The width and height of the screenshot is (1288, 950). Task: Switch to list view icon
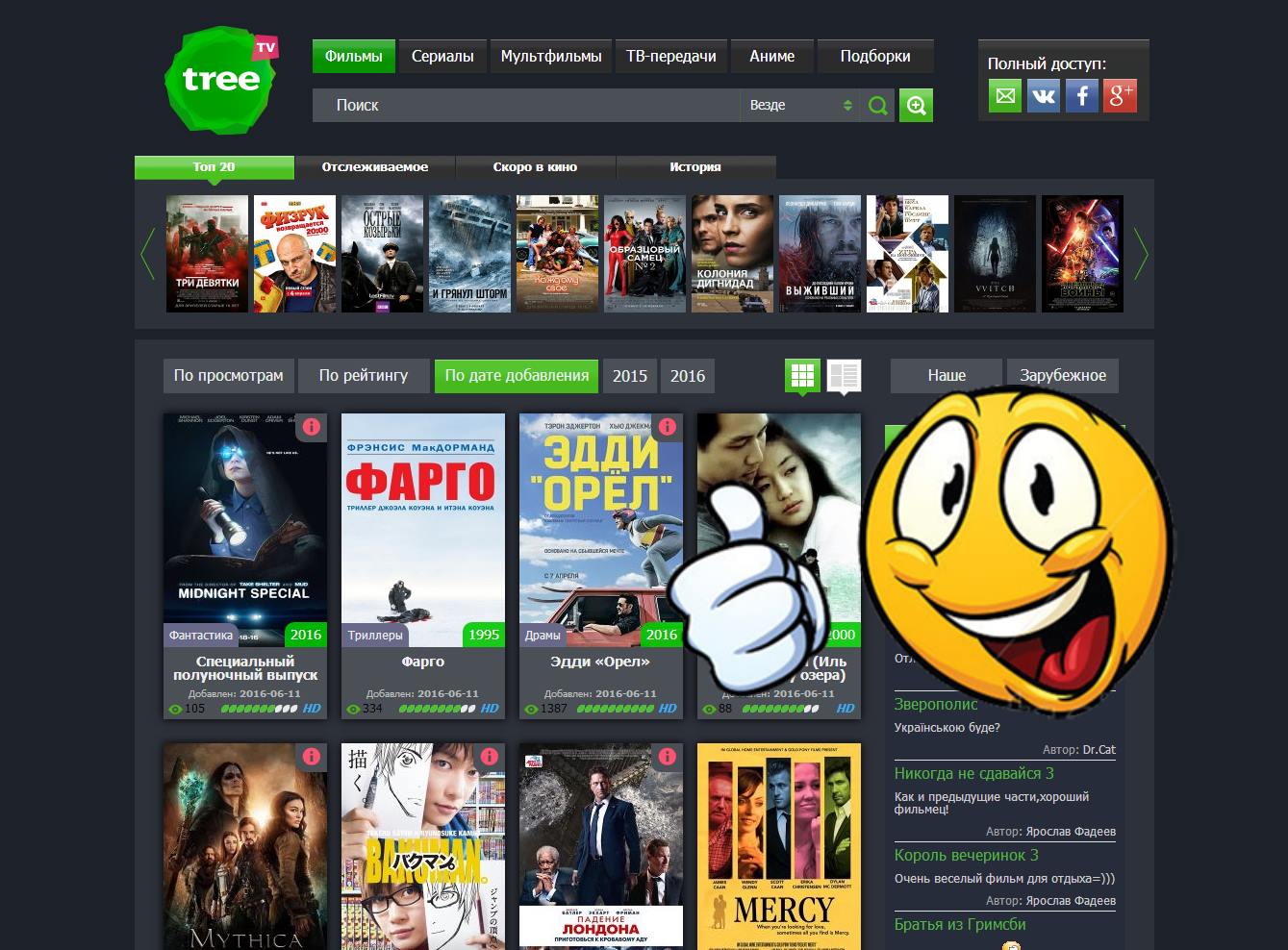pyautogui.click(x=844, y=376)
